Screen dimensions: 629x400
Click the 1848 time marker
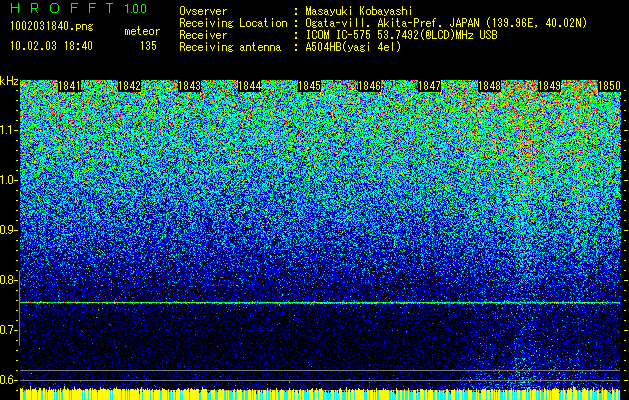click(489, 86)
